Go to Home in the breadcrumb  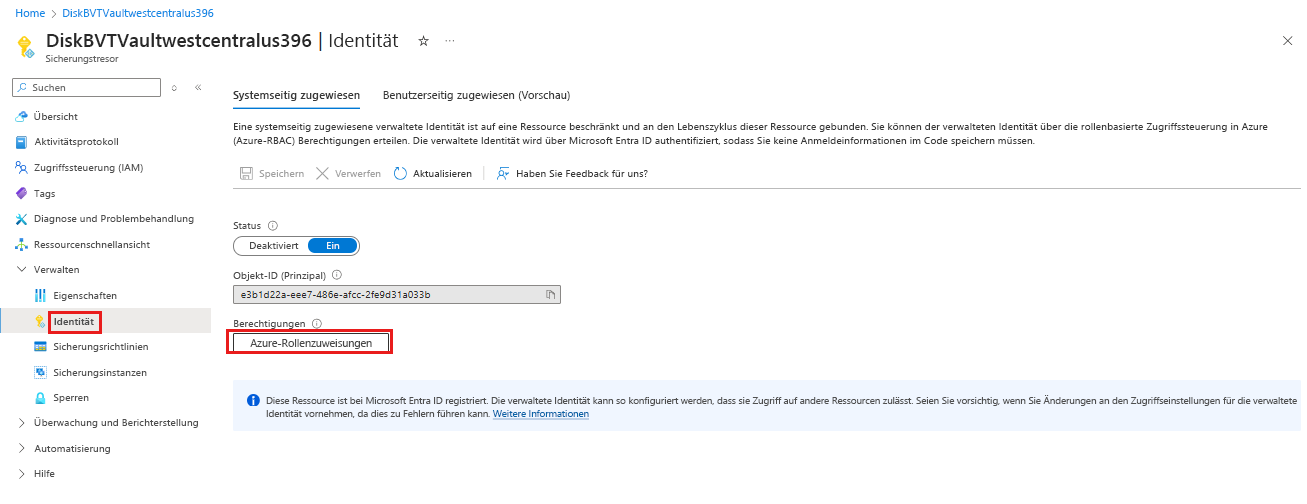(29, 13)
